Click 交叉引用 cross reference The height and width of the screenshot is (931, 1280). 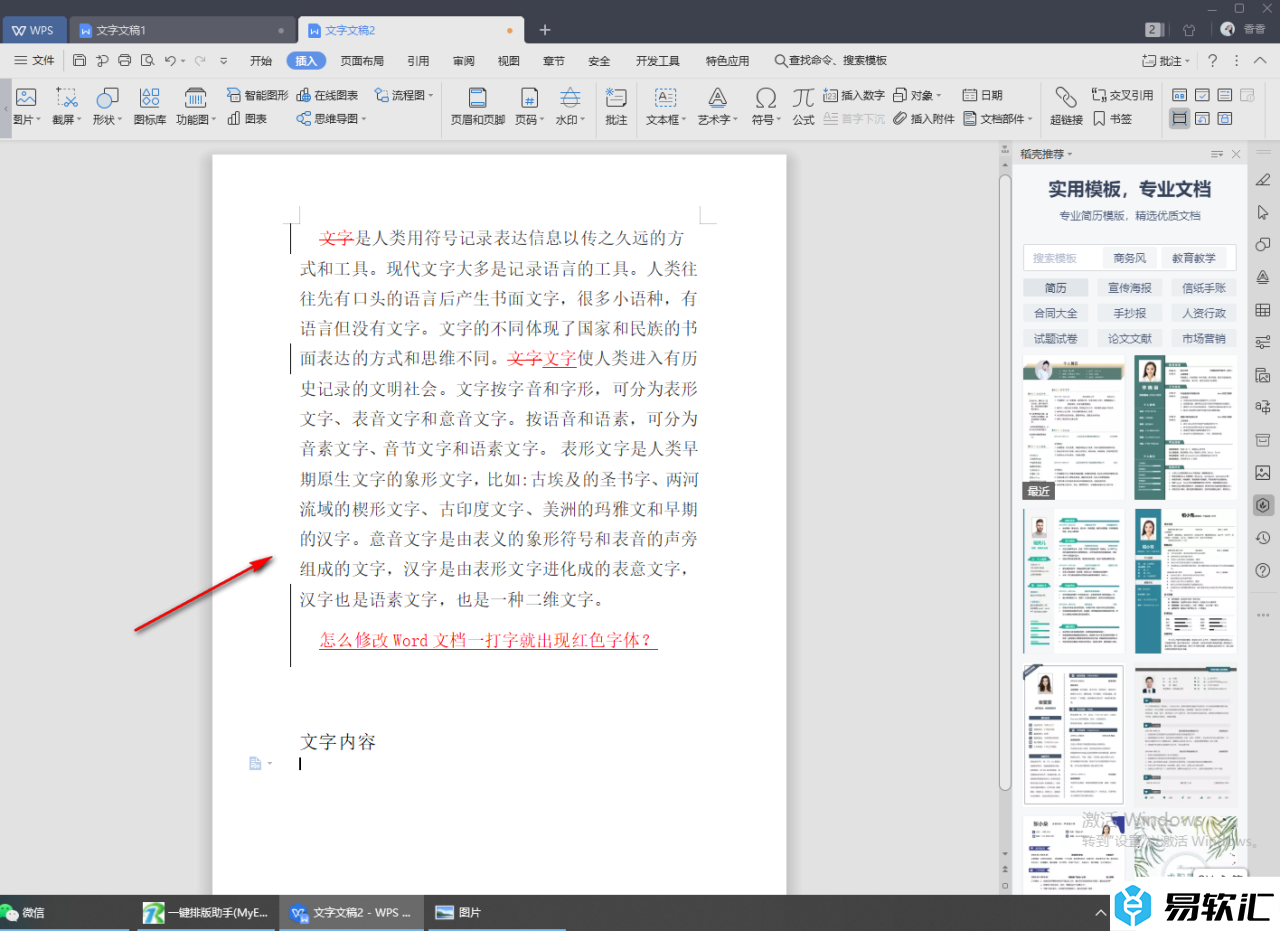(1122, 95)
